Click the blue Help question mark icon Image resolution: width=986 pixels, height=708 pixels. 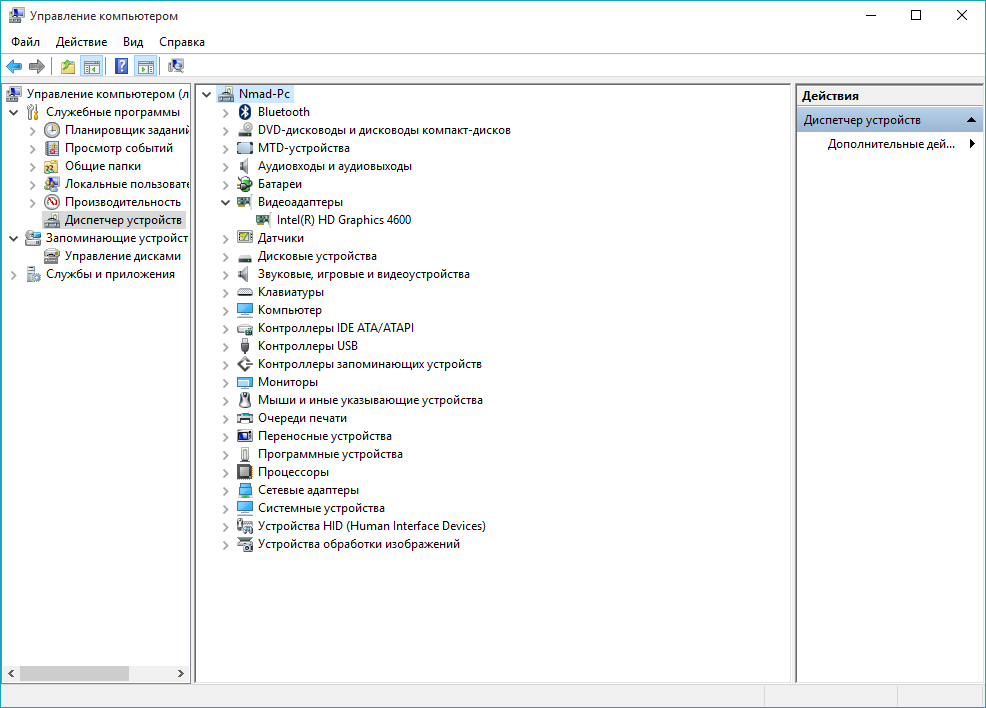tap(122, 67)
